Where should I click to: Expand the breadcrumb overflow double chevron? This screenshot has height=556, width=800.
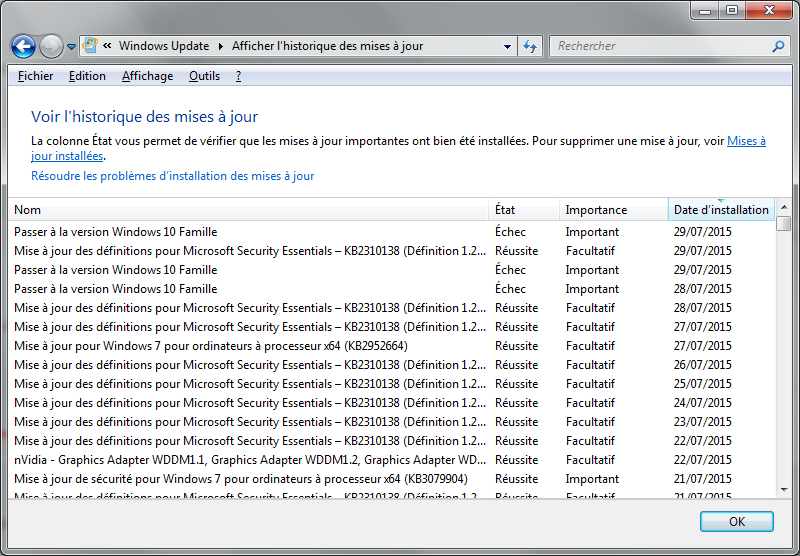coord(107,46)
